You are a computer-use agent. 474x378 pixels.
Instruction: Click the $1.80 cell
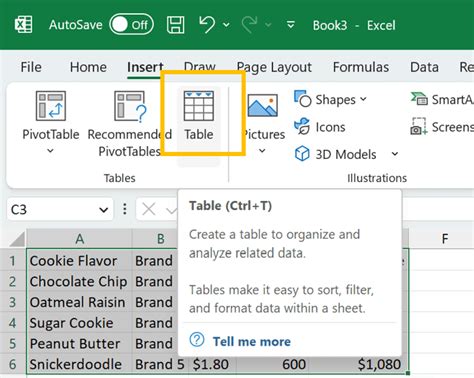(x=212, y=364)
